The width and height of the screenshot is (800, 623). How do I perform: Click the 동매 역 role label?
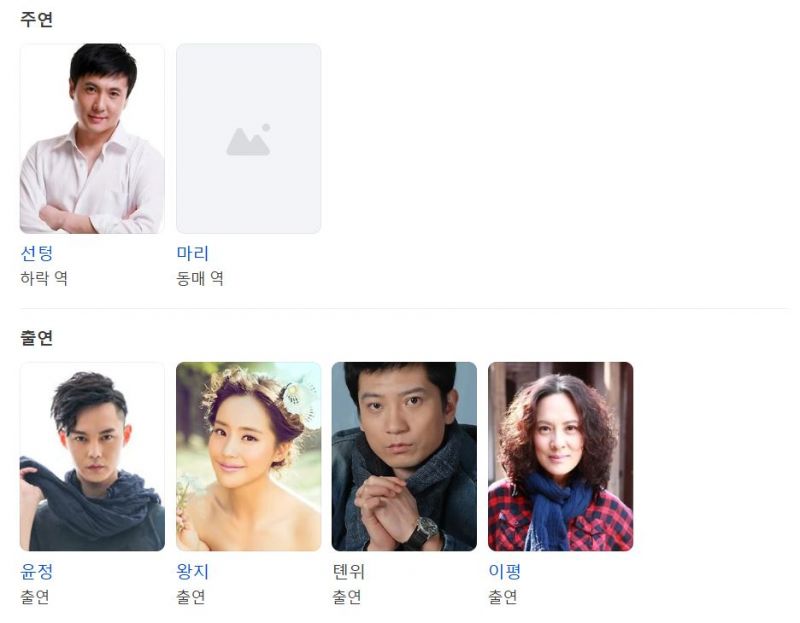(200, 279)
